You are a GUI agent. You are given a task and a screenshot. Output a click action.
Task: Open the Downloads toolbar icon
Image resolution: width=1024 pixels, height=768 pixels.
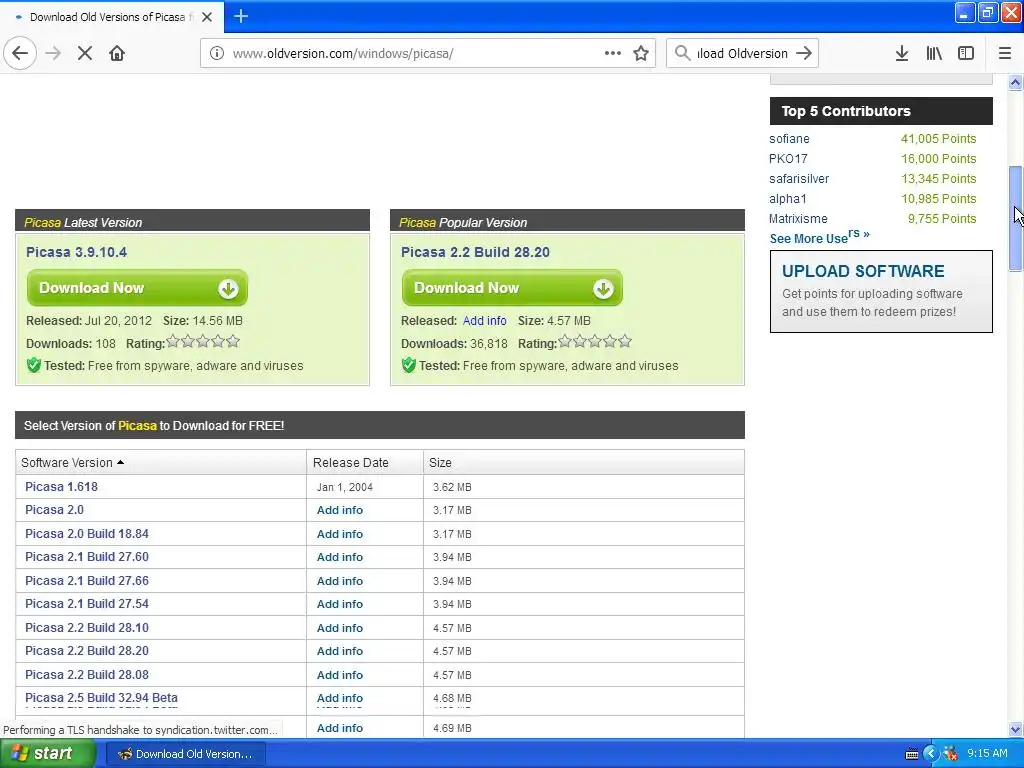coord(902,53)
